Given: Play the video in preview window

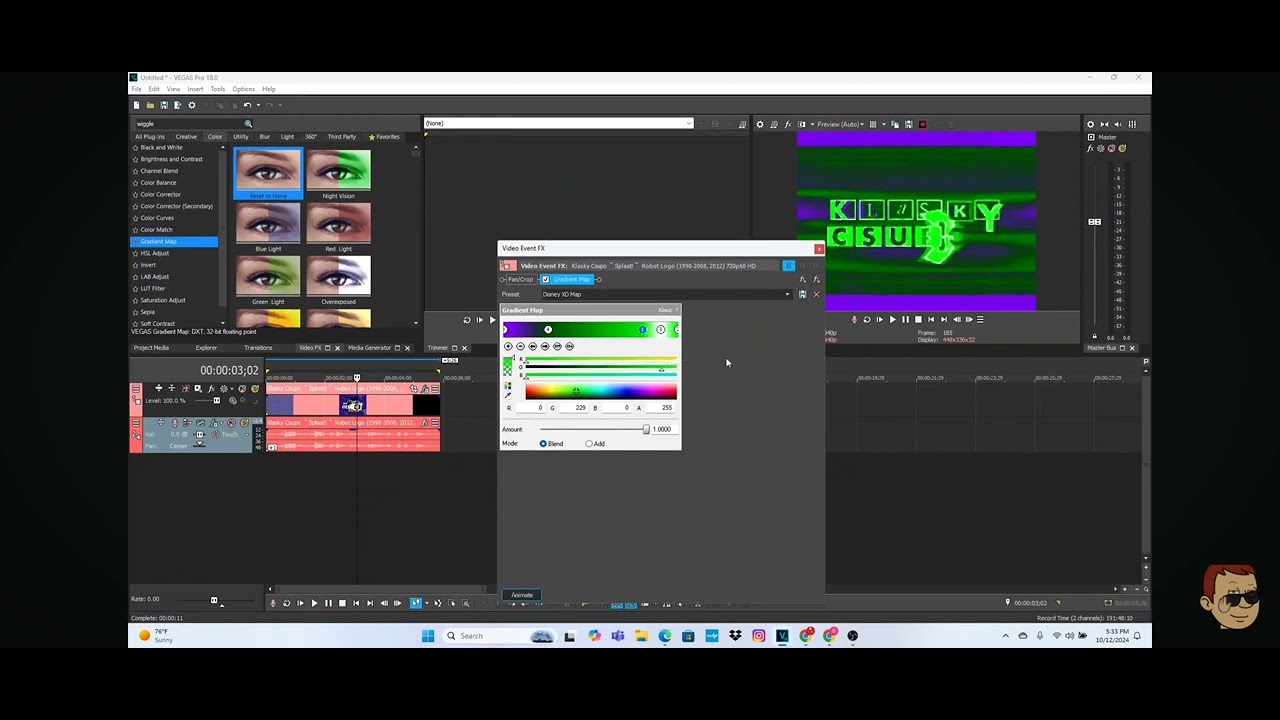Looking at the screenshot, I should [892, 320].
